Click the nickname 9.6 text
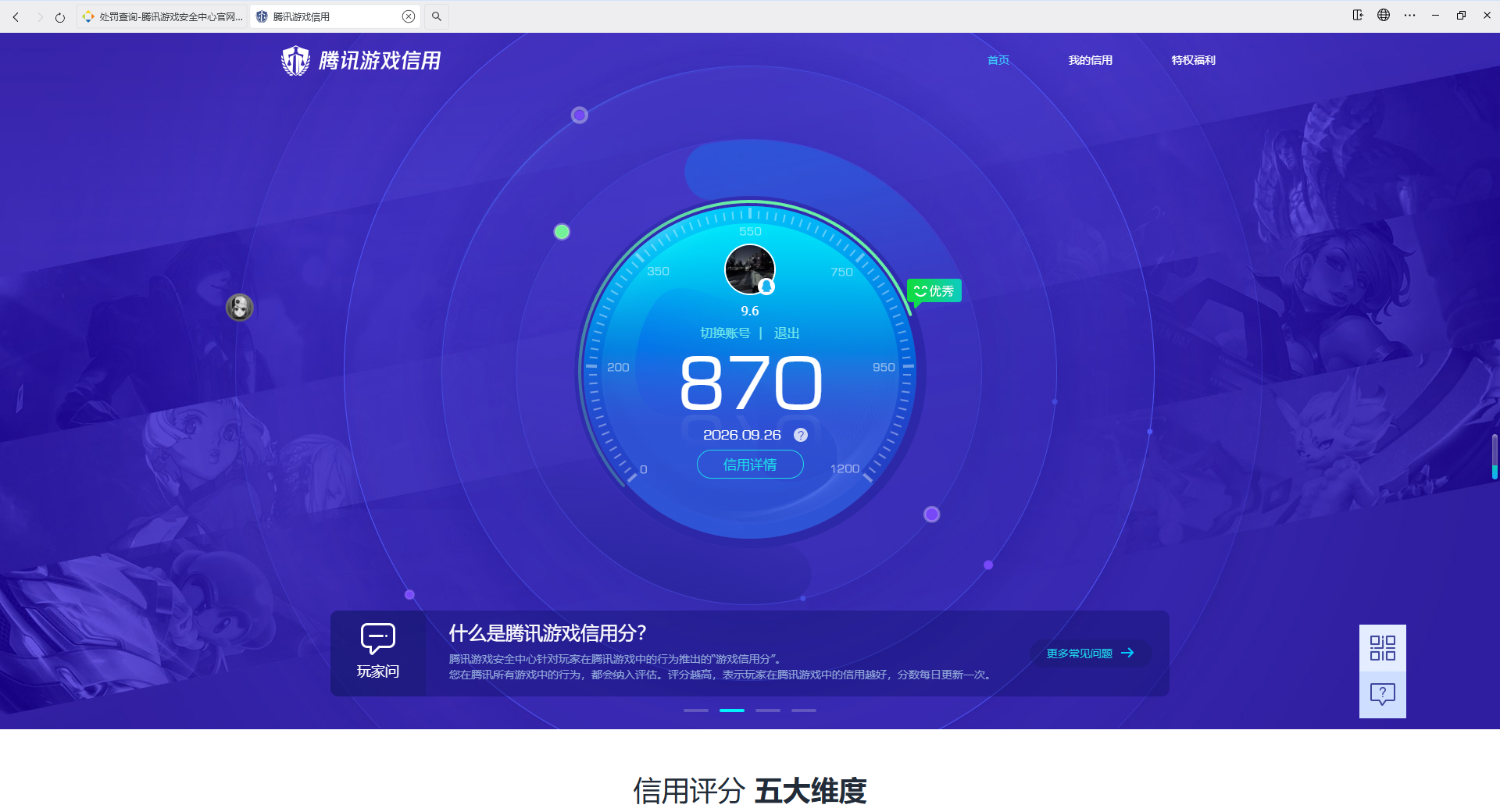 tap(750, 311)
